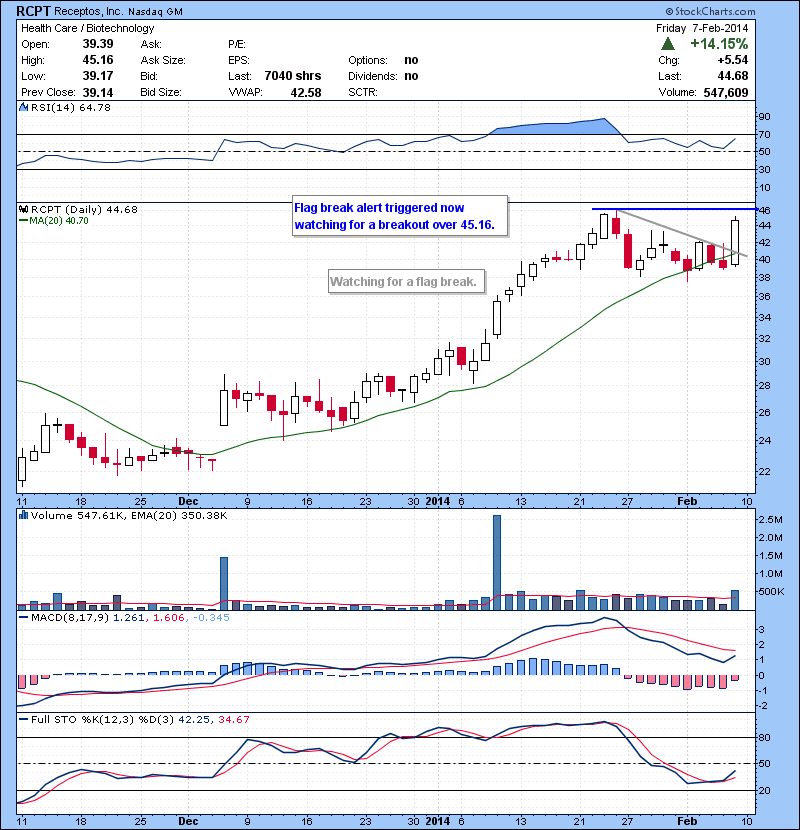Click the Feb label on the price chart axis

click(687, 501)
